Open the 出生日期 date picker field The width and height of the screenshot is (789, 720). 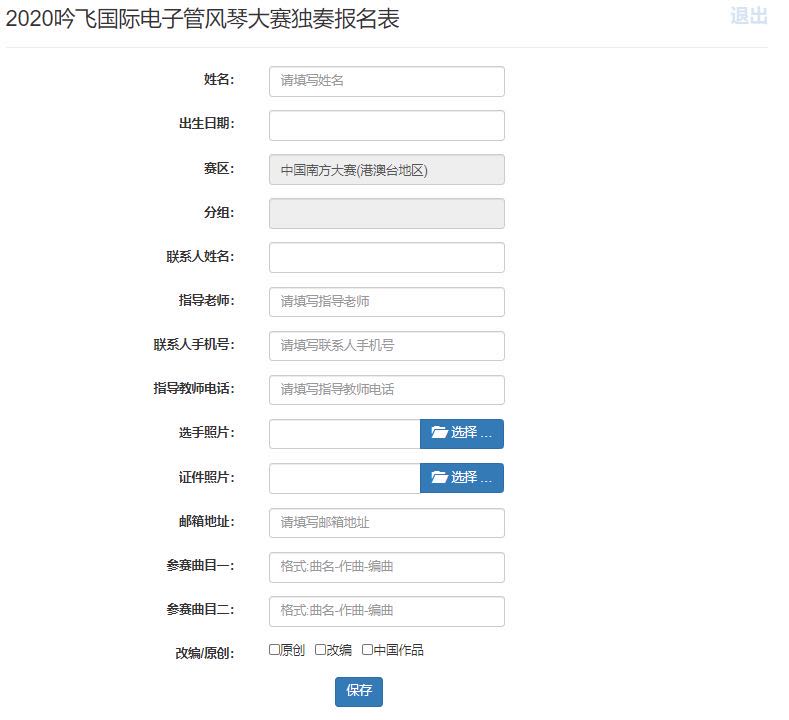(x=386, y=125)
